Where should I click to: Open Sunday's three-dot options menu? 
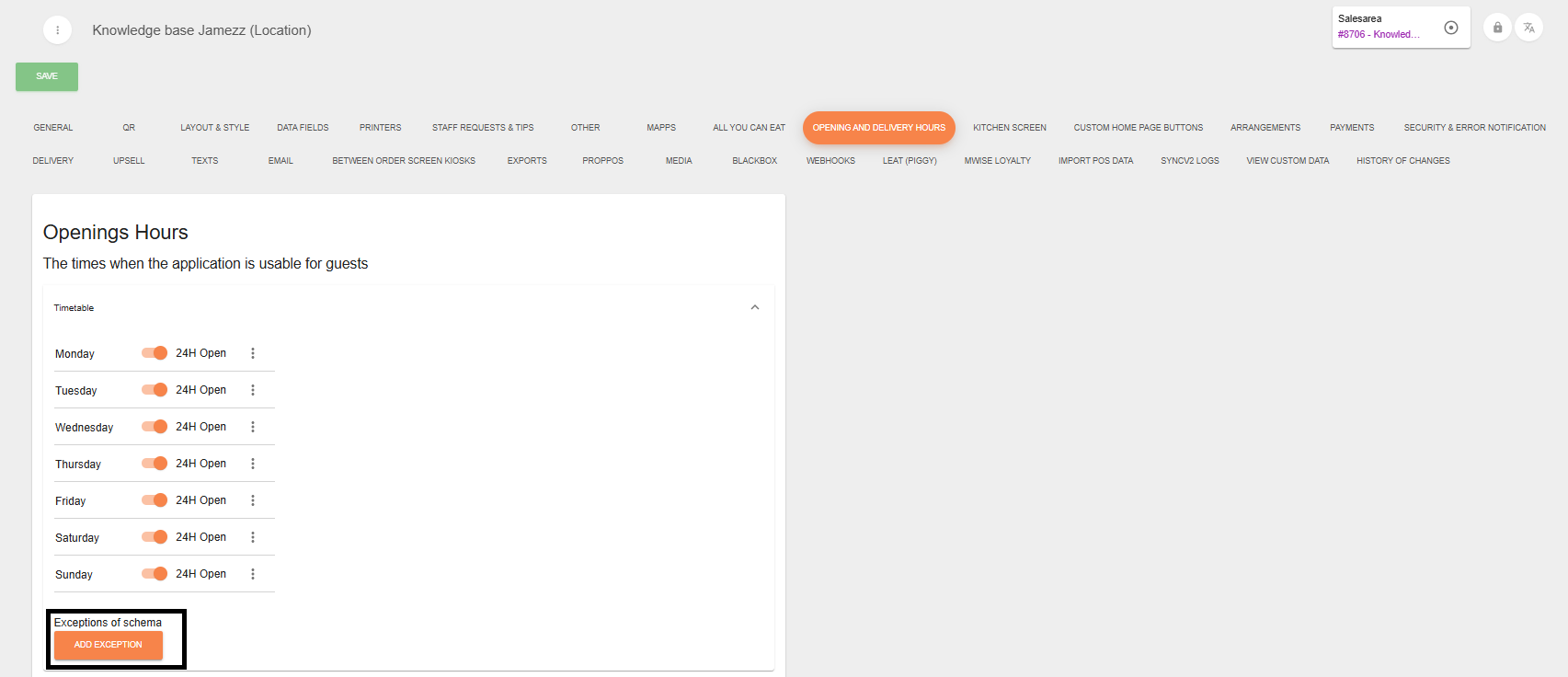(253, 574)
